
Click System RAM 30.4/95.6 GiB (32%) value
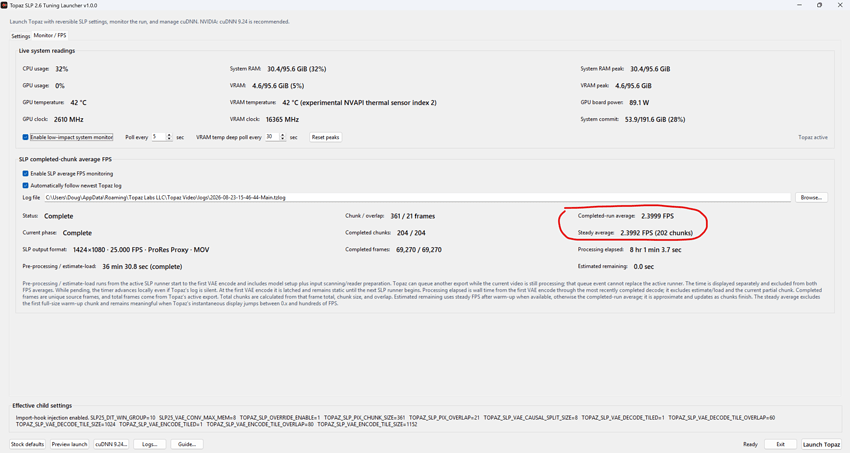[297, 69]
